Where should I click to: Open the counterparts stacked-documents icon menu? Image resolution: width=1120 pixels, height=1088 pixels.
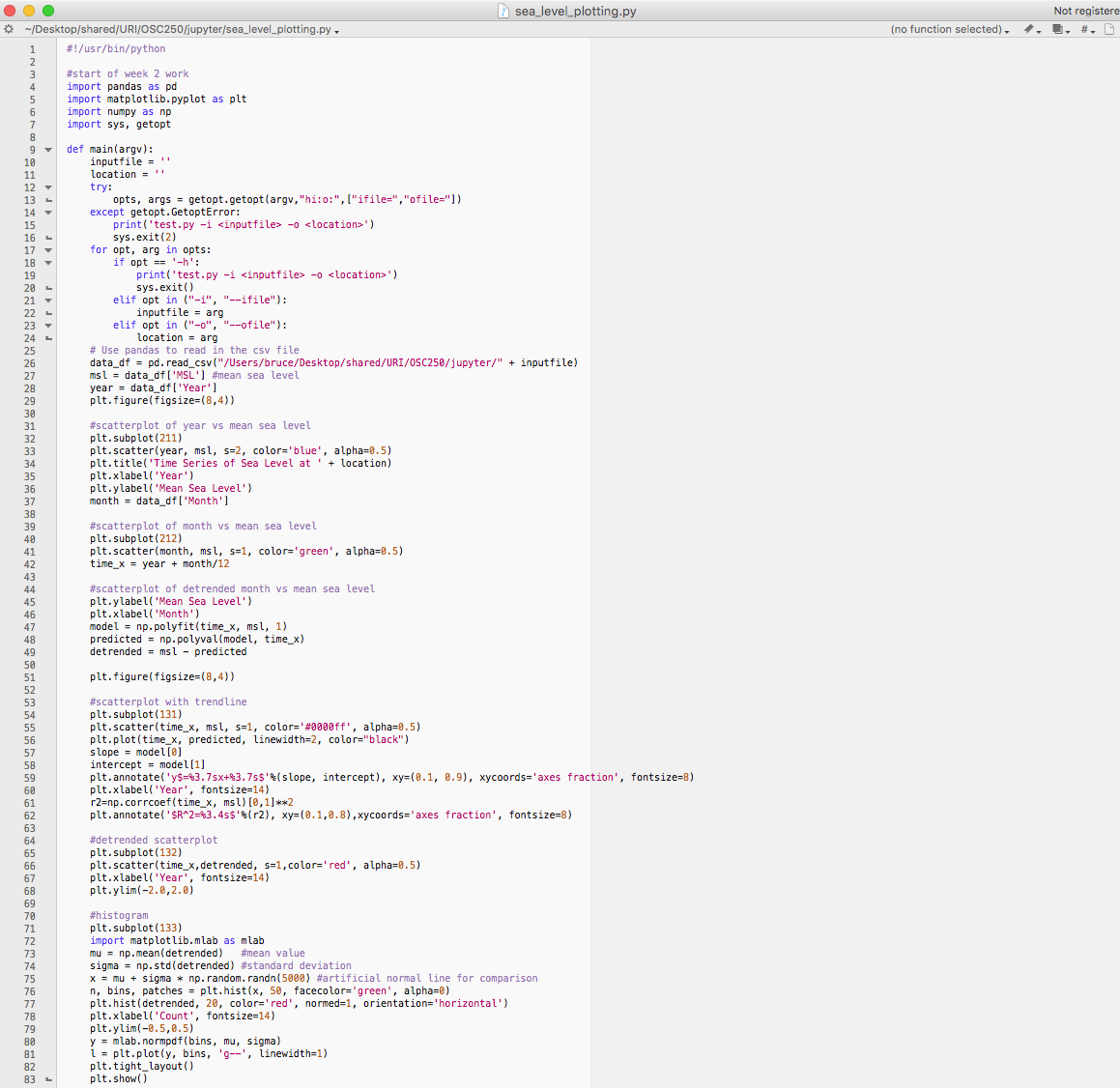(1060, 30)
